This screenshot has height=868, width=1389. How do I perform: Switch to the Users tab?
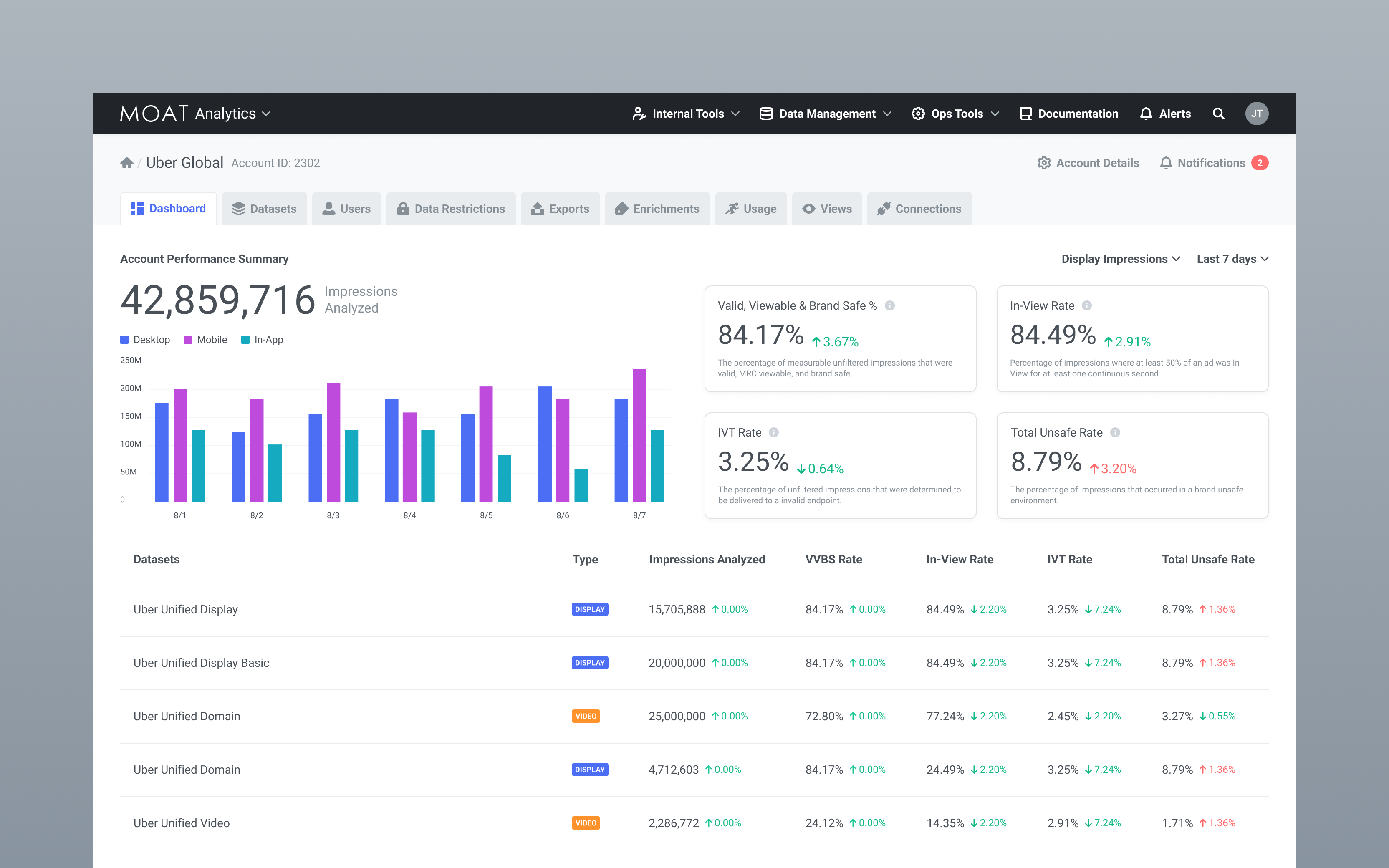(x=347, y=209)
